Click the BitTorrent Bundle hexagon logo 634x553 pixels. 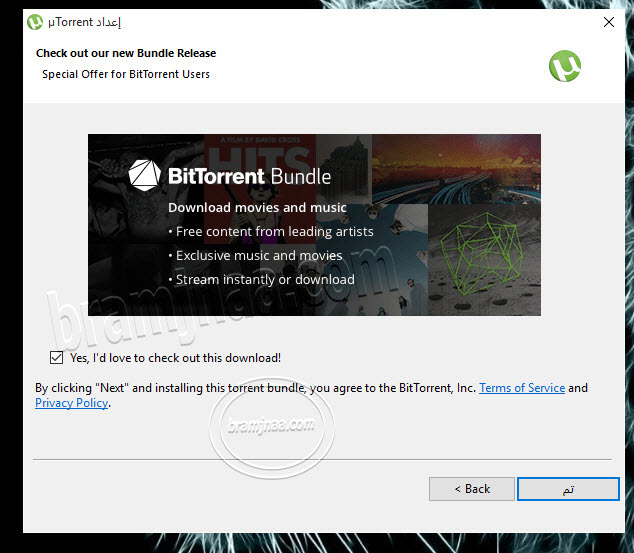(x=144, y=177)
